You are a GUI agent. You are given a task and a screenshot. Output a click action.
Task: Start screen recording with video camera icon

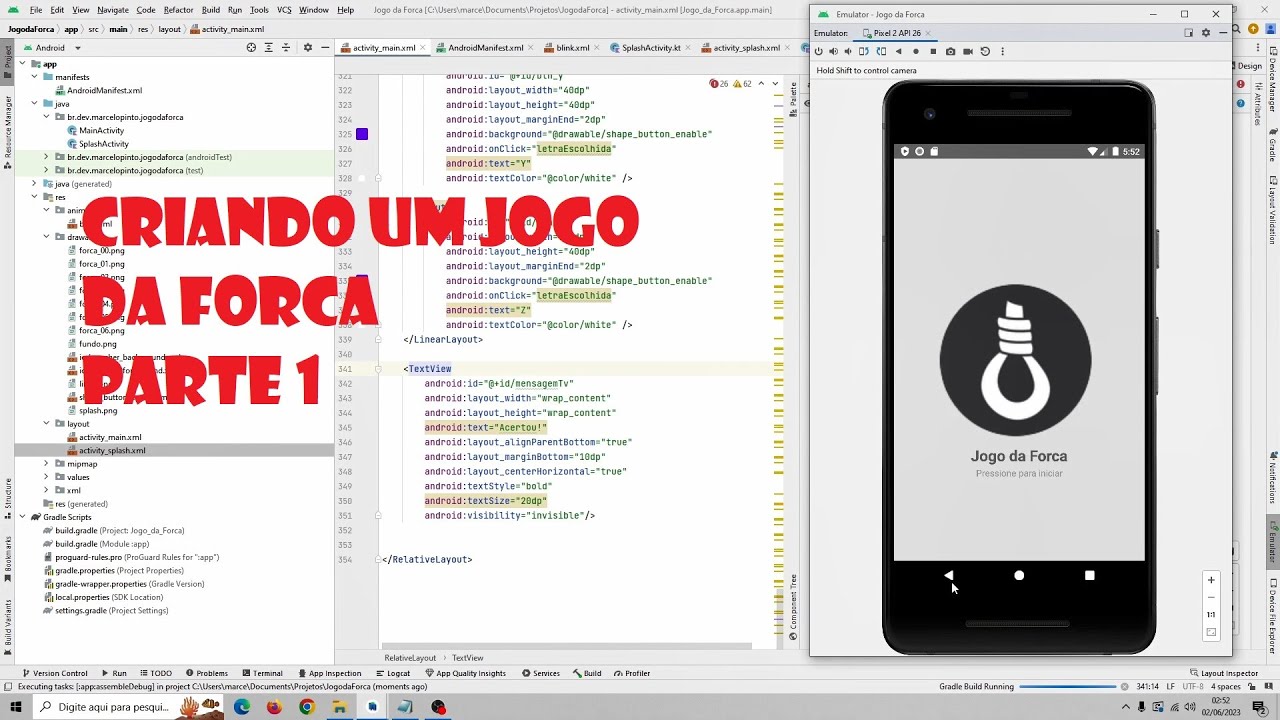pyautogui.click(x=967, y=51)
